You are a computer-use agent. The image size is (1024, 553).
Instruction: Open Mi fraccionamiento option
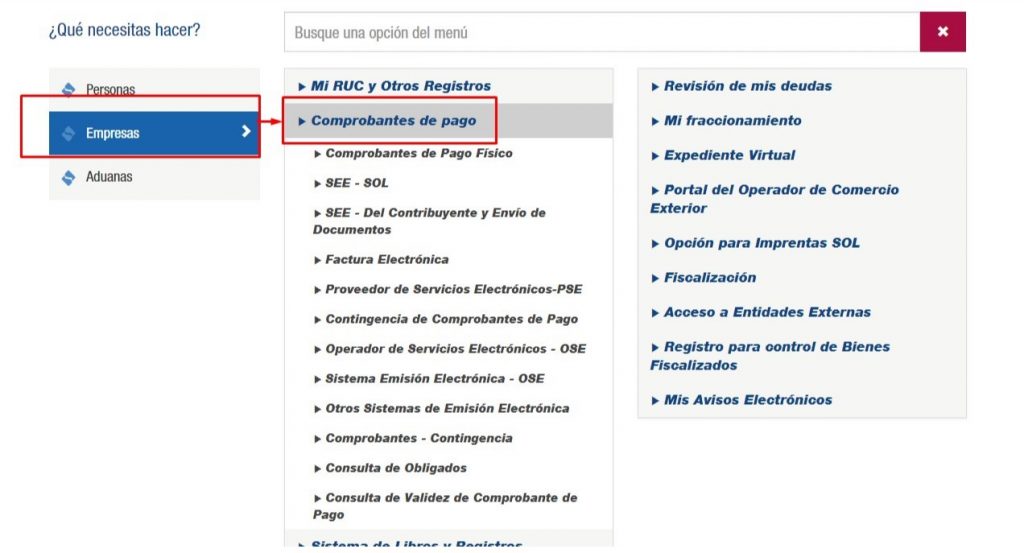(x=726, y=120)
